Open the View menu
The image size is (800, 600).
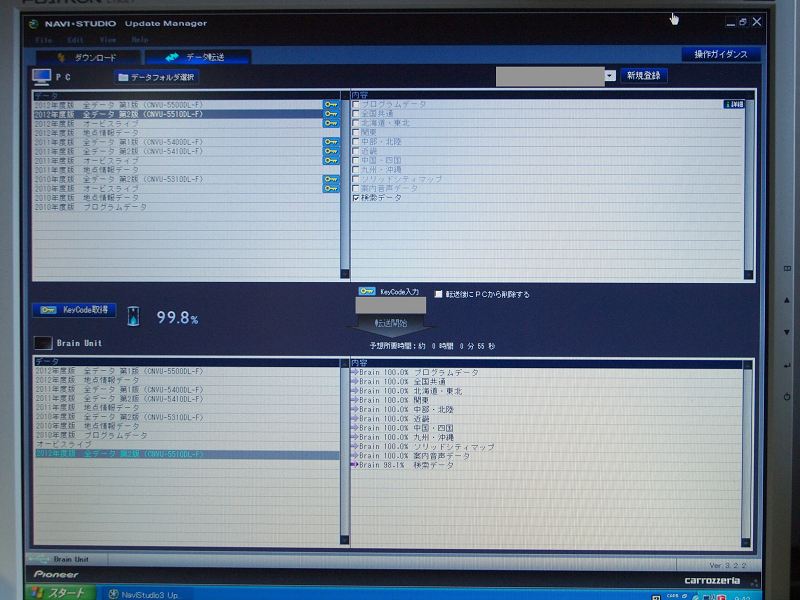[x=108, y=40]
